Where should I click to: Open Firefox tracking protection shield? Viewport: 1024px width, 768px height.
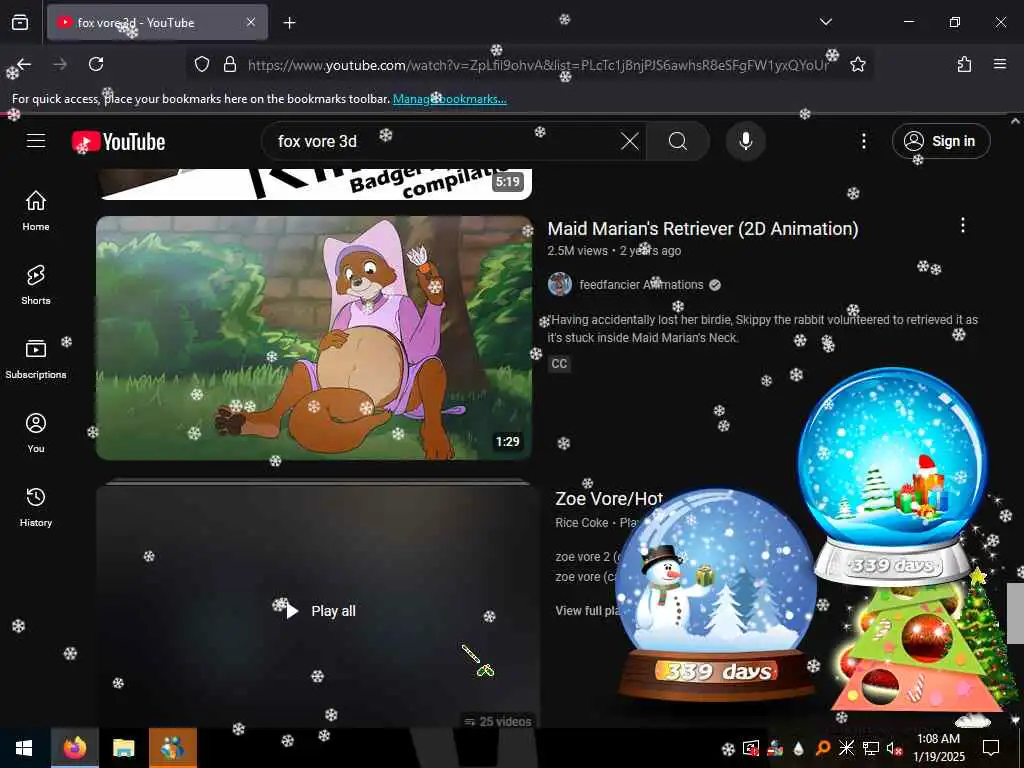(x=202, y=64)
